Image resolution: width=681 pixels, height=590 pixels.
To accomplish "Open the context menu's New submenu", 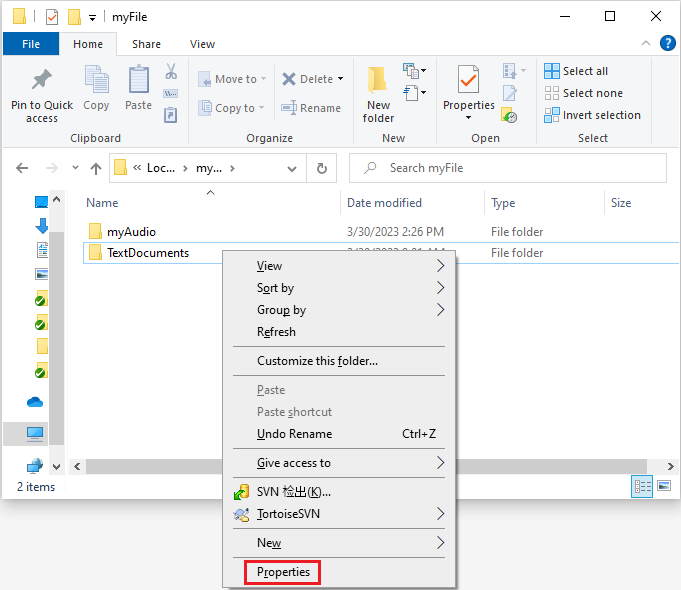I will click(339, 543).
